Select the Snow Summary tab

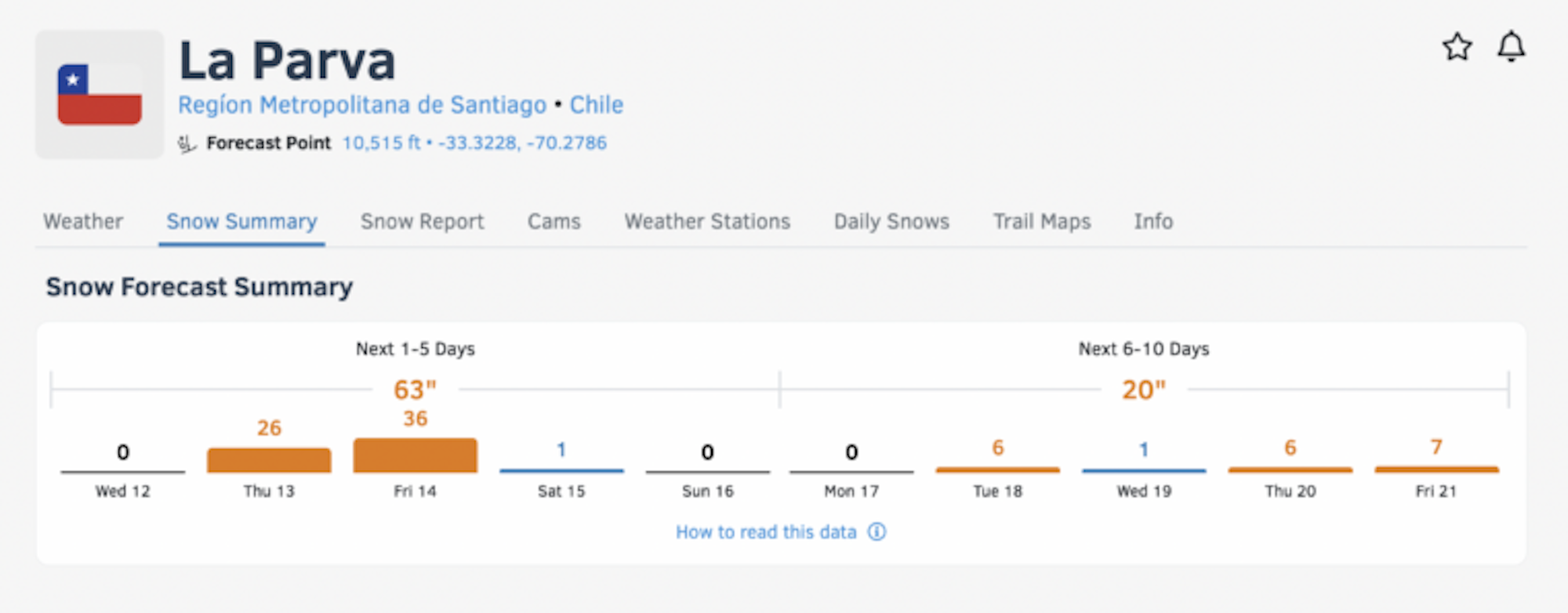coord(241,222)
